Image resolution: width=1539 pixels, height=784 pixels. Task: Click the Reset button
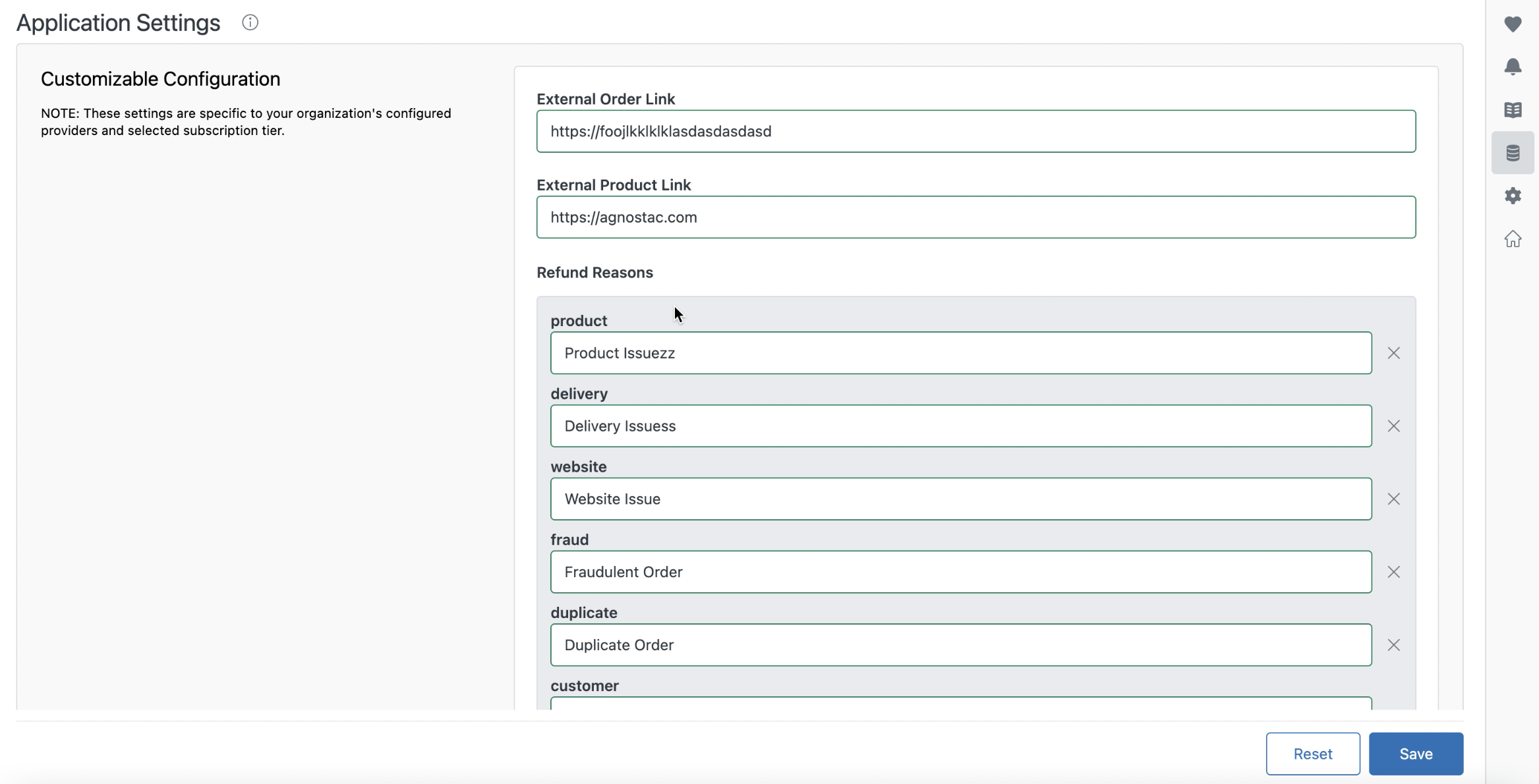tap(1312, 754)
